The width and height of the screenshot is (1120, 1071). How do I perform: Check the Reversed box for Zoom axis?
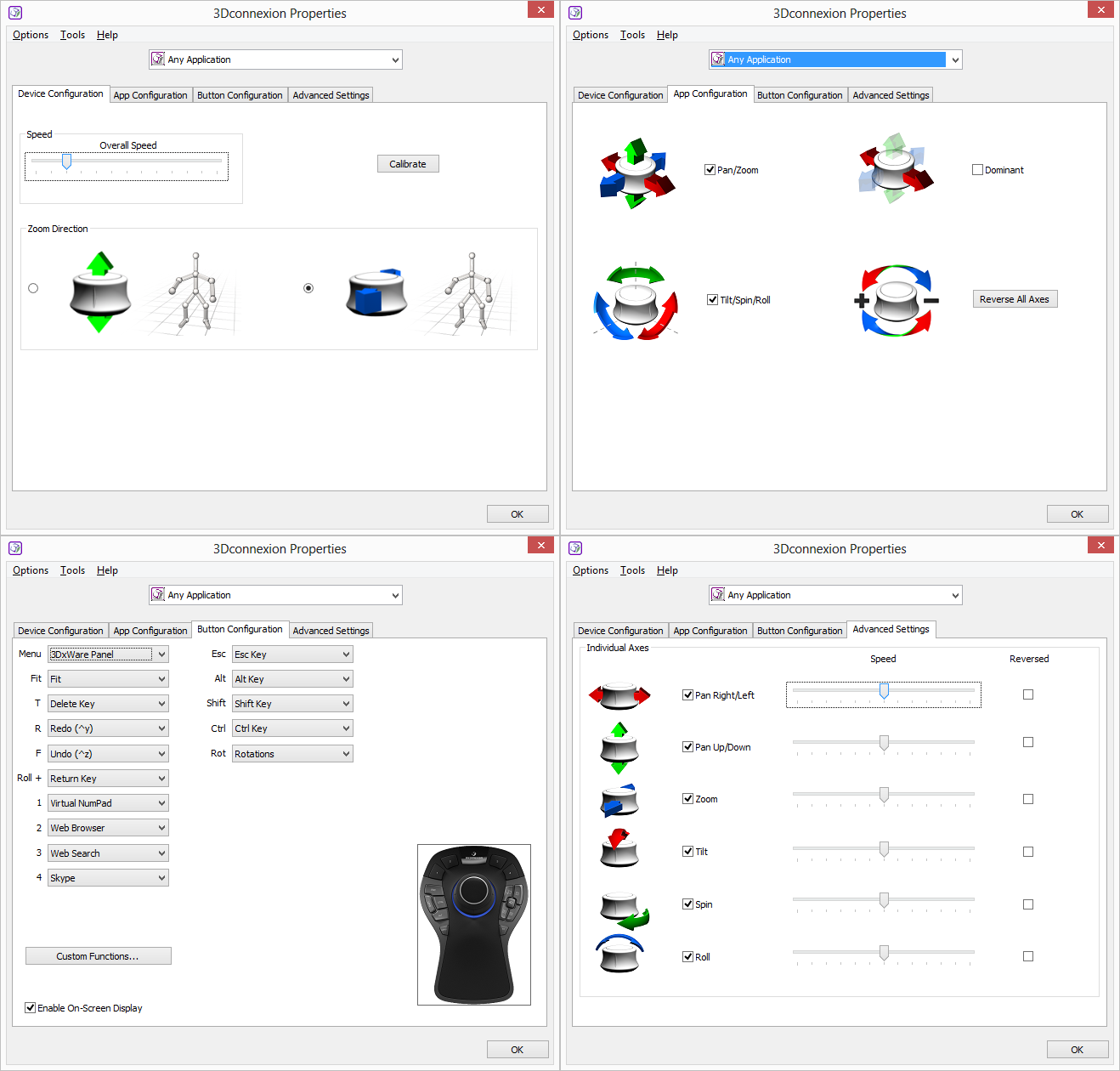1028,799
